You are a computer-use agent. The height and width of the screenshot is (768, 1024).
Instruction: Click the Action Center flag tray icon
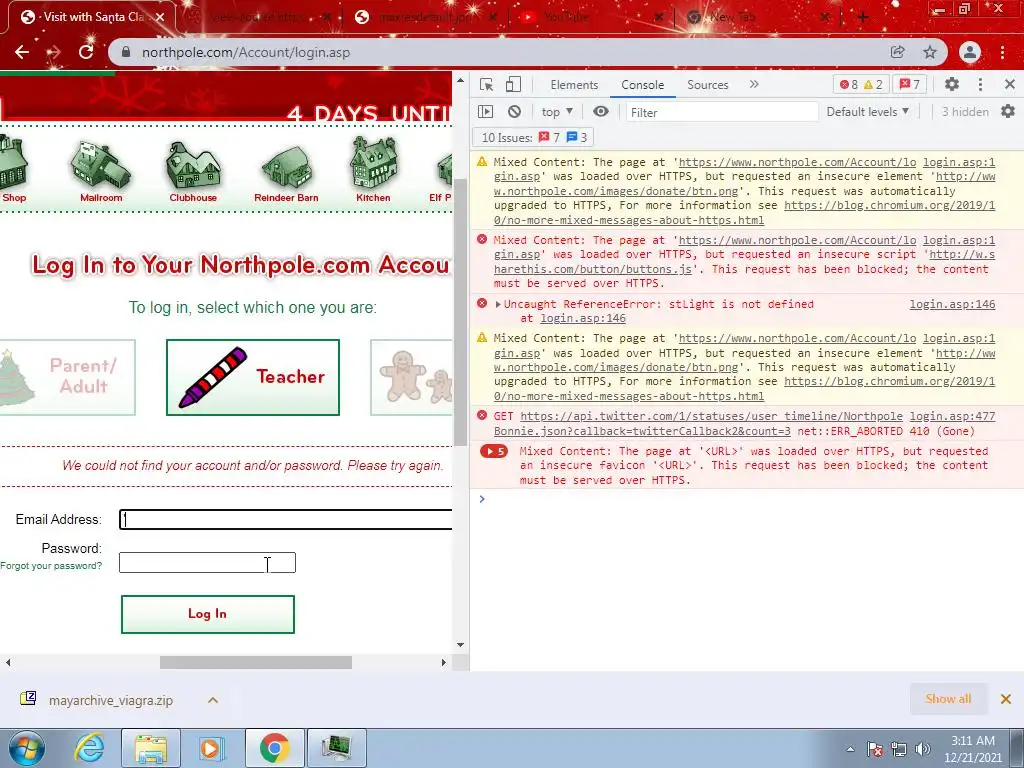point(875,749)
